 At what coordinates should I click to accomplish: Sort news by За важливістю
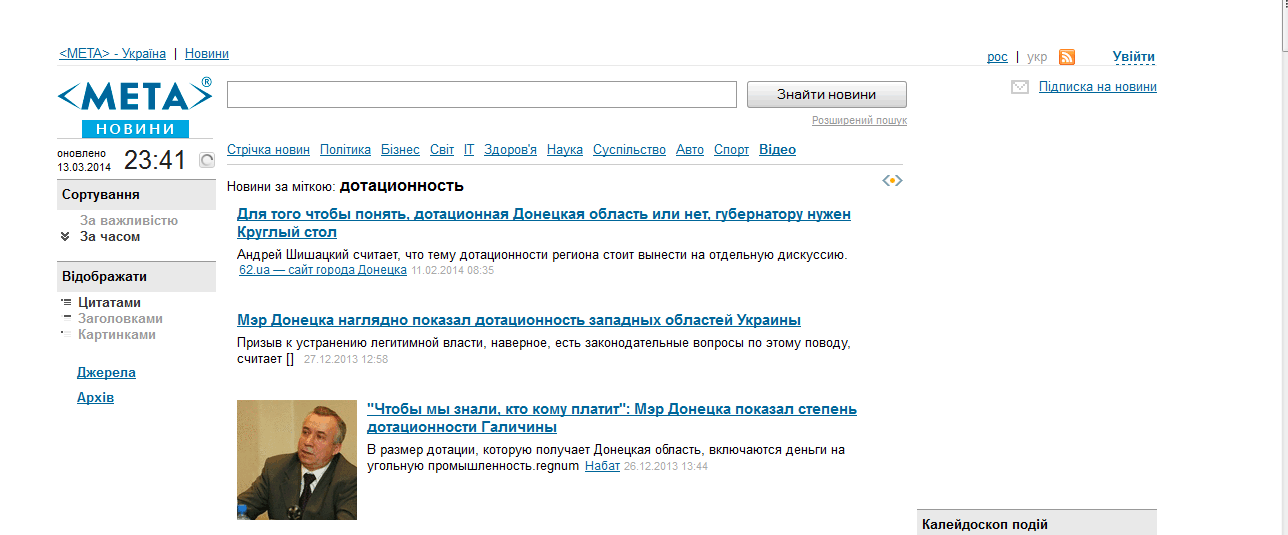point(129,221)
